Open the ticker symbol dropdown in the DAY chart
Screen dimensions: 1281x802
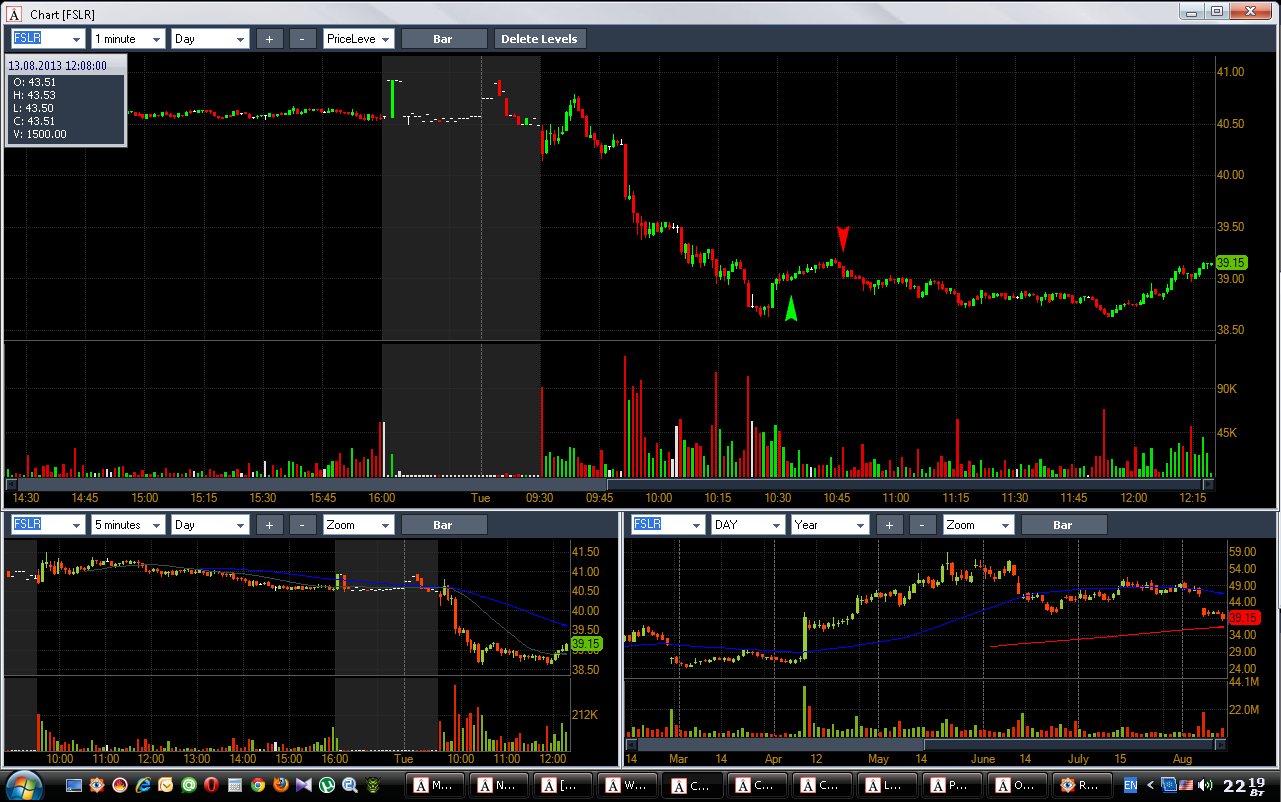coord(668,524)
